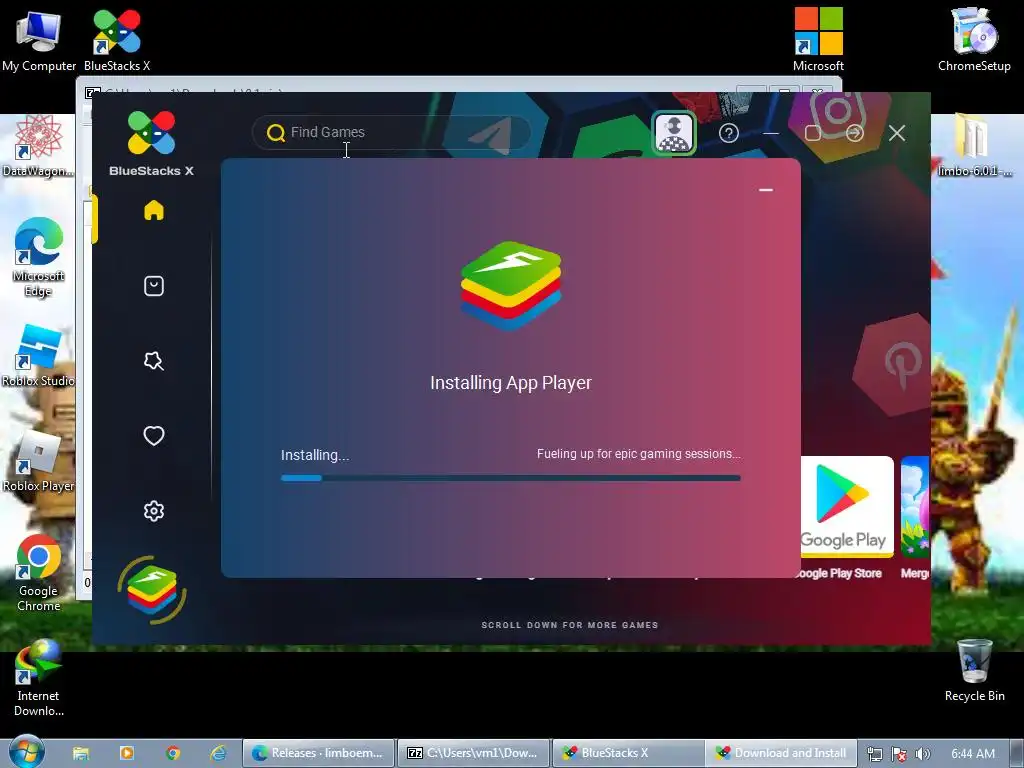Open Roblox Player desktop shortcut
This screenshot has width=1024, height=768.
pos(38,462)
